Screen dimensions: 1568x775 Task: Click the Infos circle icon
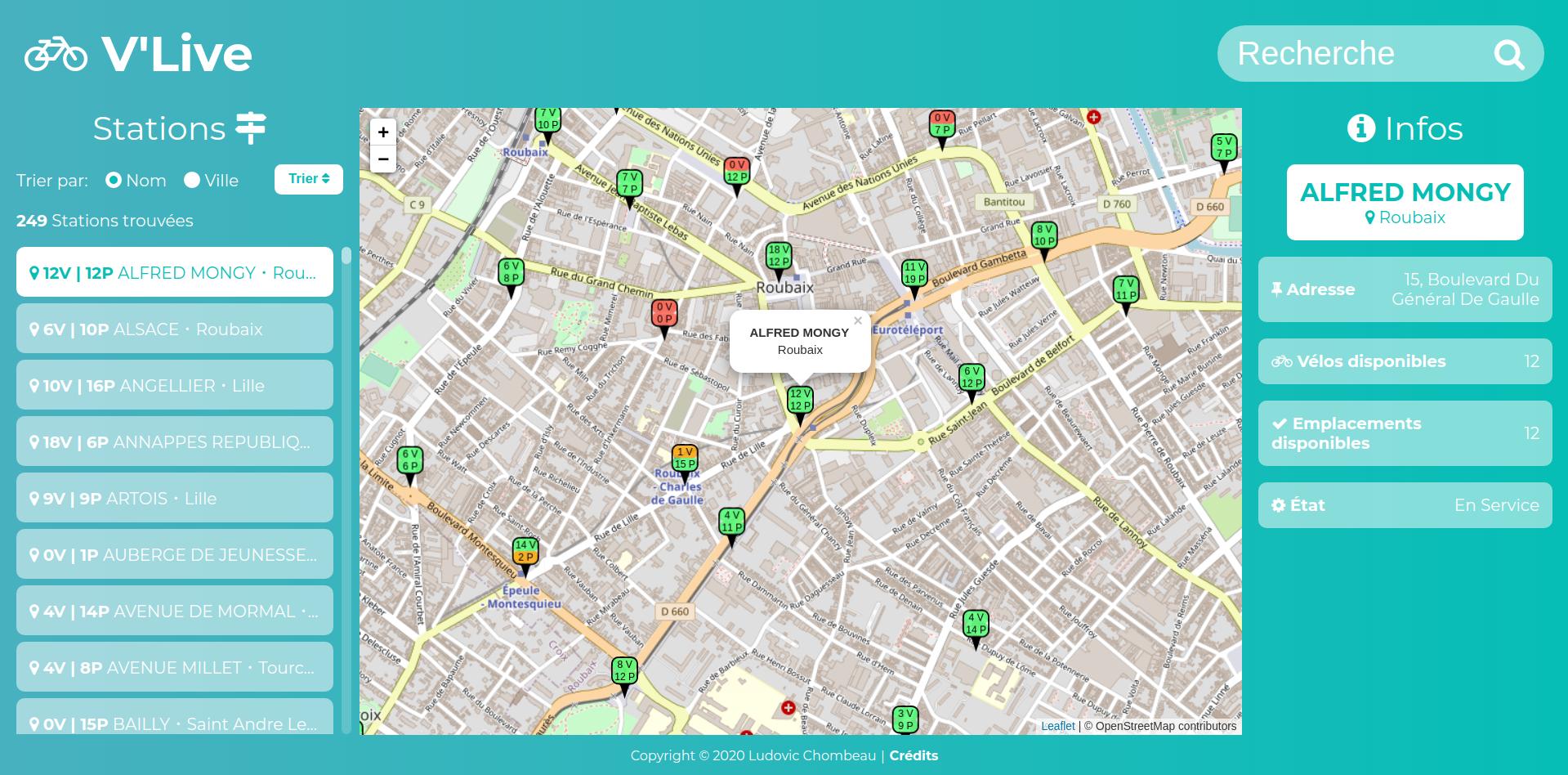(1361, 128)
